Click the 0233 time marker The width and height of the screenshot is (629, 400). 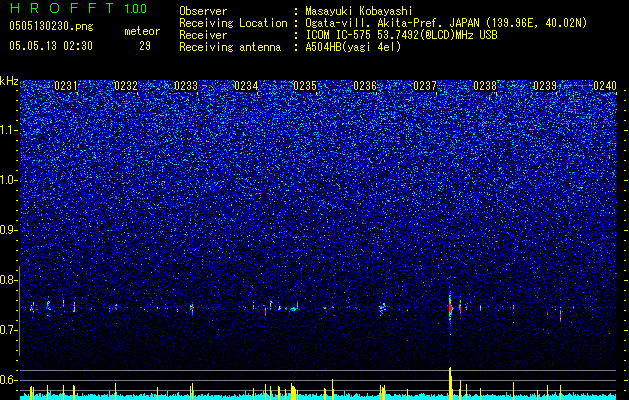[x=186, y=86]
